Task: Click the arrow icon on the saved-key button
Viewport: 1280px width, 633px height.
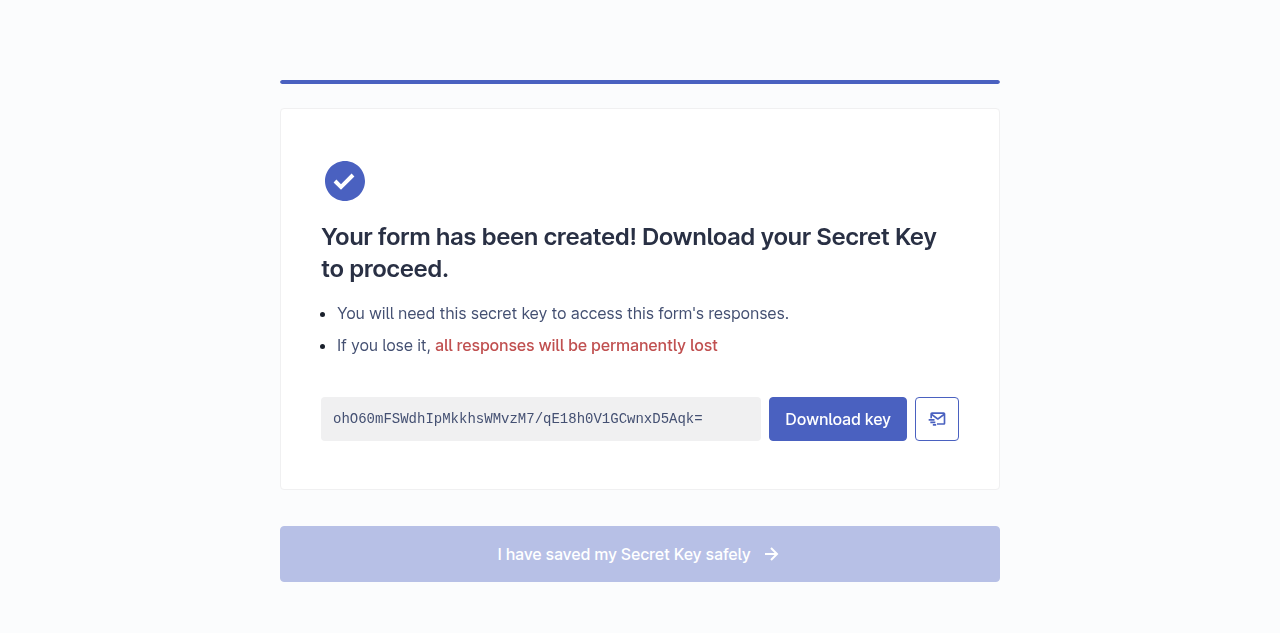Action: point(771,554)
